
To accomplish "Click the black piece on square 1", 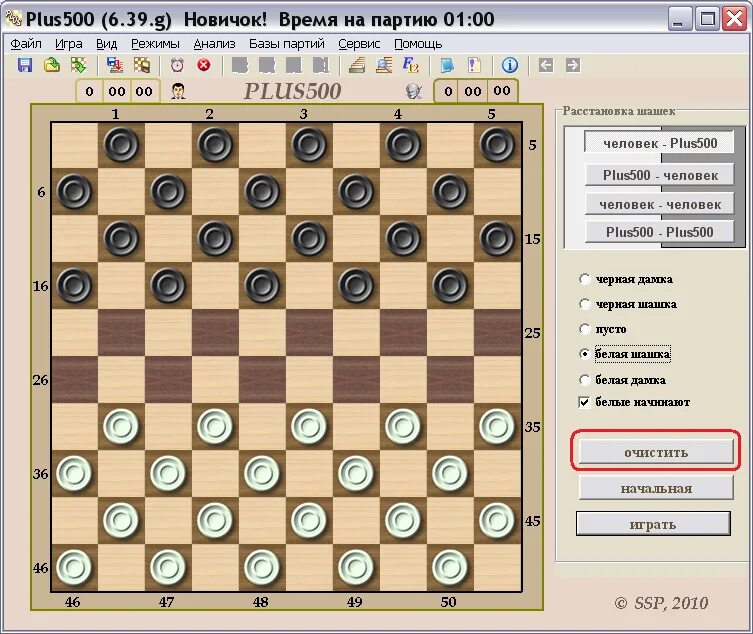I will 121,145.
